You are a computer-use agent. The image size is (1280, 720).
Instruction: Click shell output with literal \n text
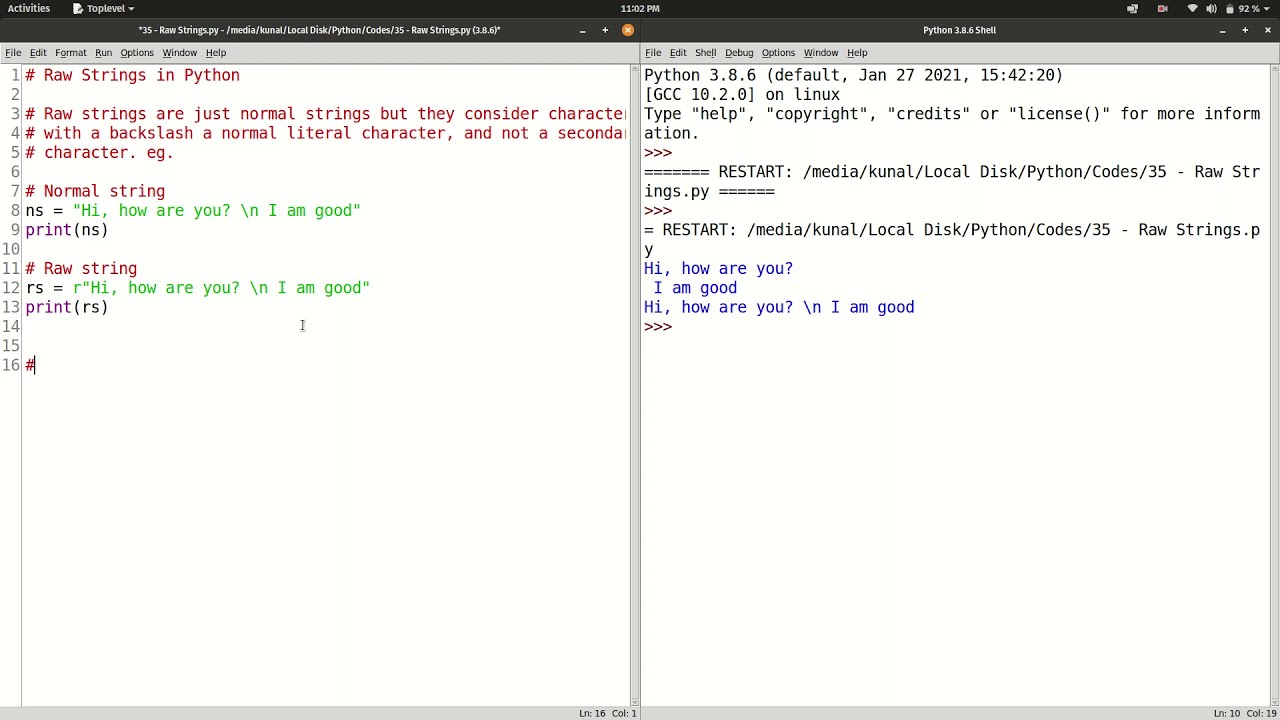779,307
